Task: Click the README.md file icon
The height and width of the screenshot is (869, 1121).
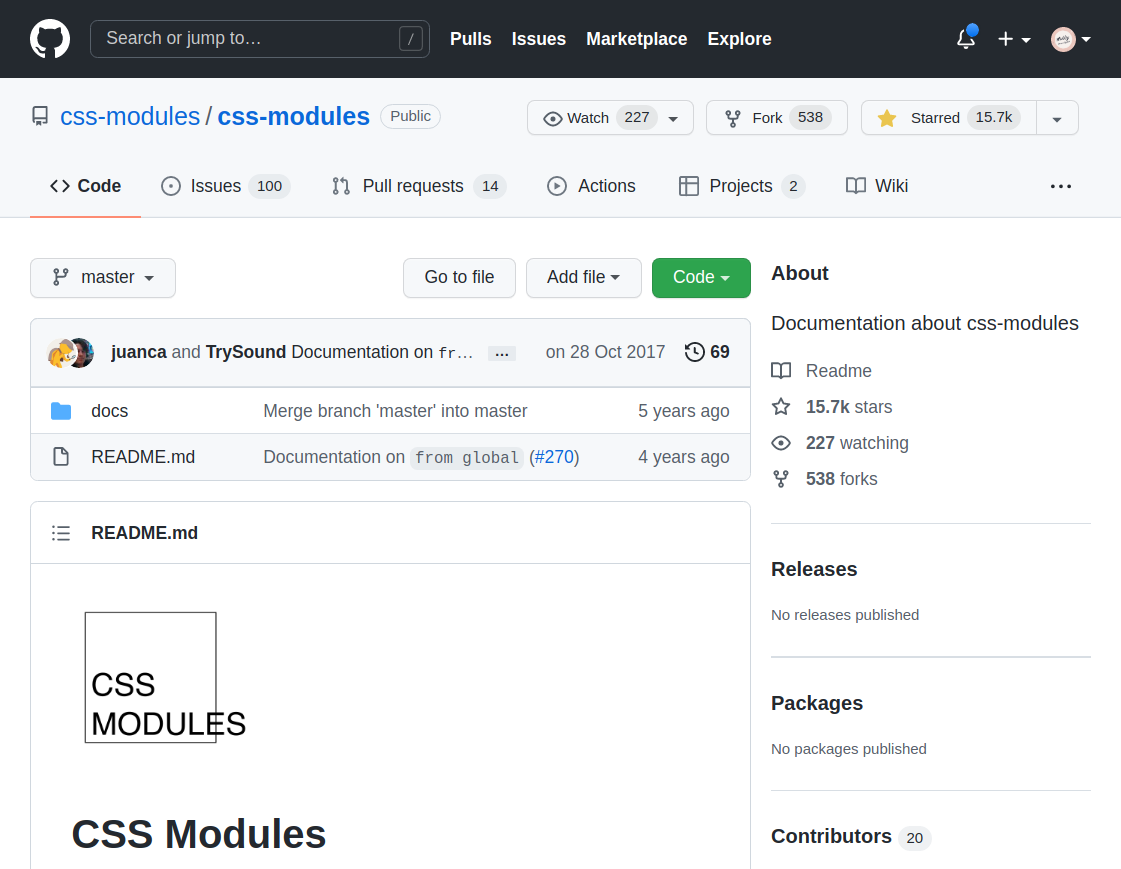Action: pyautogui.click(x=61, y=456)
